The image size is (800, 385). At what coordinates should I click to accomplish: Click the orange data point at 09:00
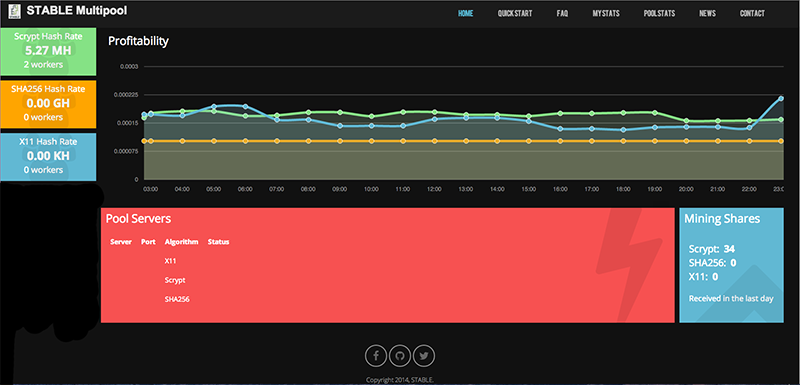[x=340, y=141]
